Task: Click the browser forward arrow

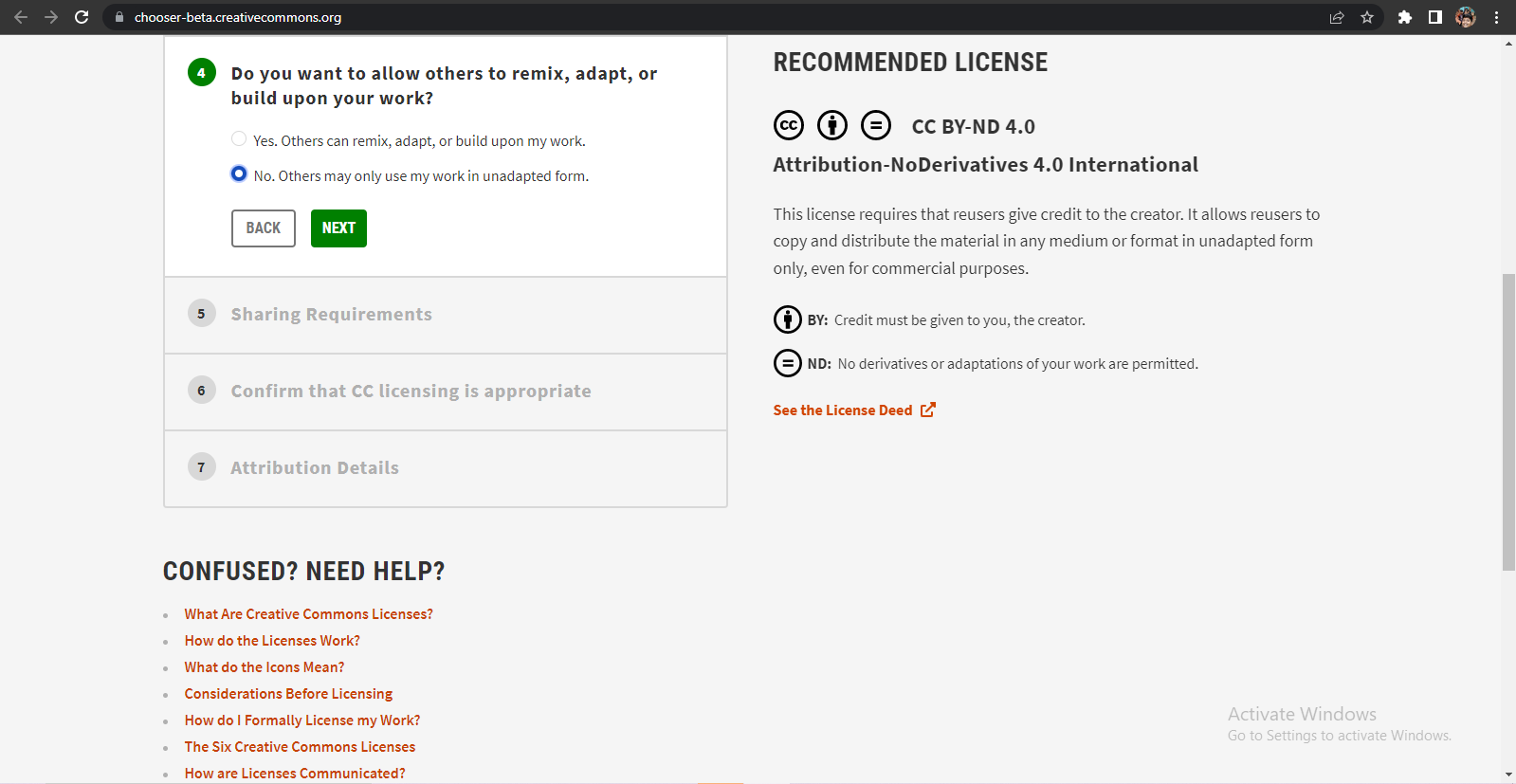Action: pyautogui.click(x=51, y=17)
